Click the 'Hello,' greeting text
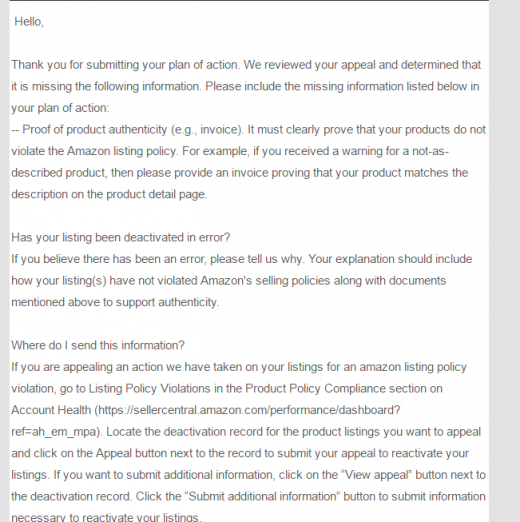520x522 pixels. point(29,22)
